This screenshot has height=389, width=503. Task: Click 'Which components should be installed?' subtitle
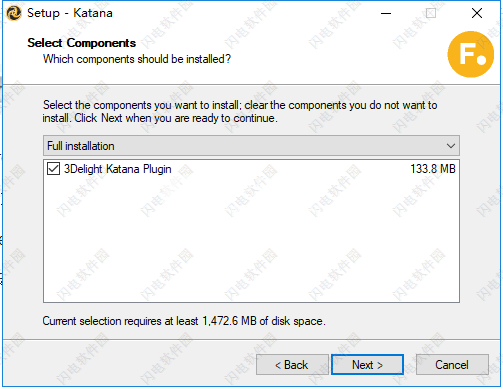tap(137, 59)
